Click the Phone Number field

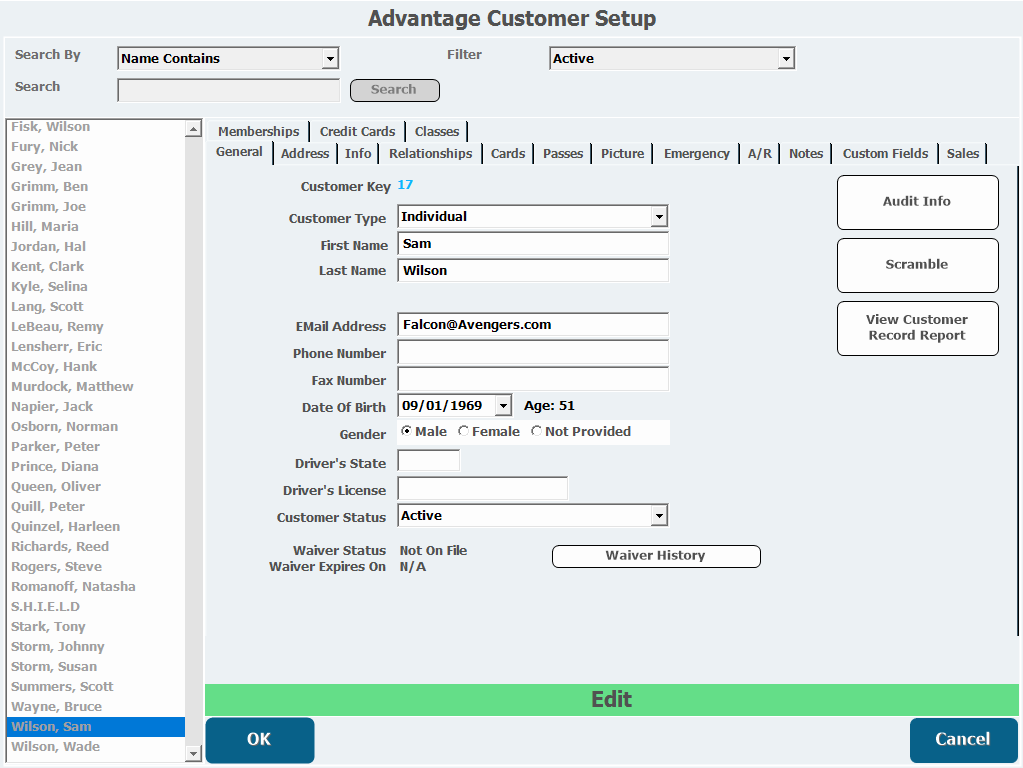[532, 352]
